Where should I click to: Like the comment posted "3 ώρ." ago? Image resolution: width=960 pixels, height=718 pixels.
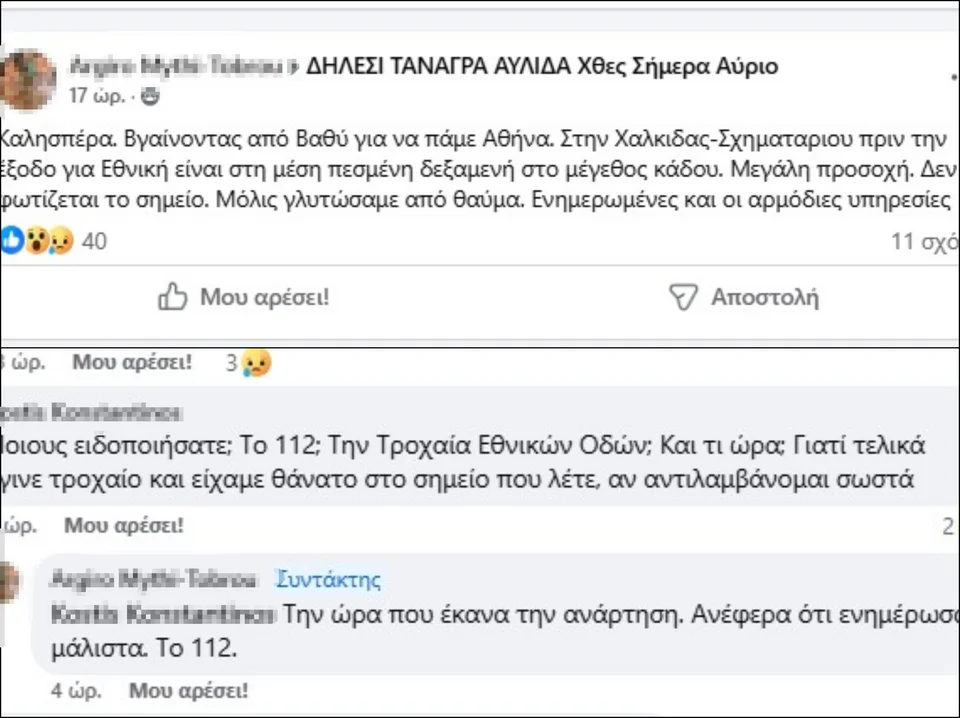point(132,363)
